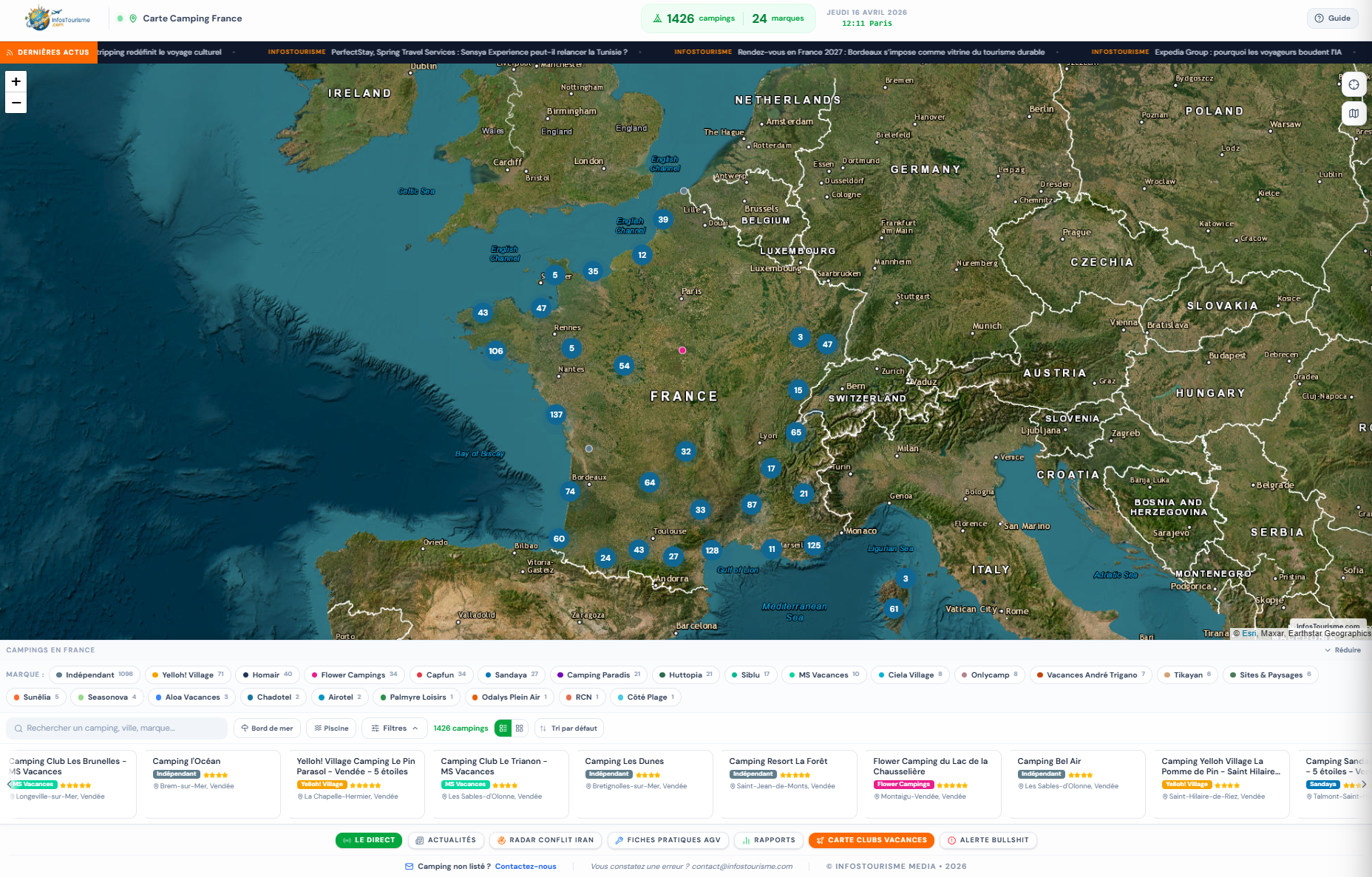Select the Sandaya brand color chip
Viewport: 1372px width, 877px height.
(x=511, y=675)
